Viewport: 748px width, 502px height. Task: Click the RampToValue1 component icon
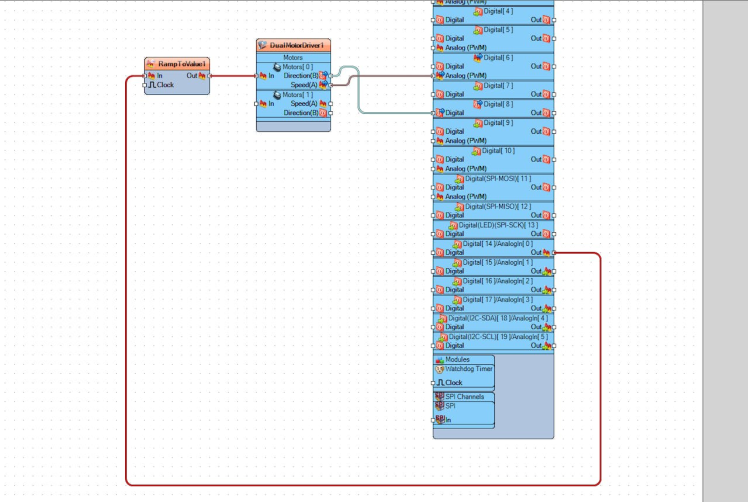151,64
